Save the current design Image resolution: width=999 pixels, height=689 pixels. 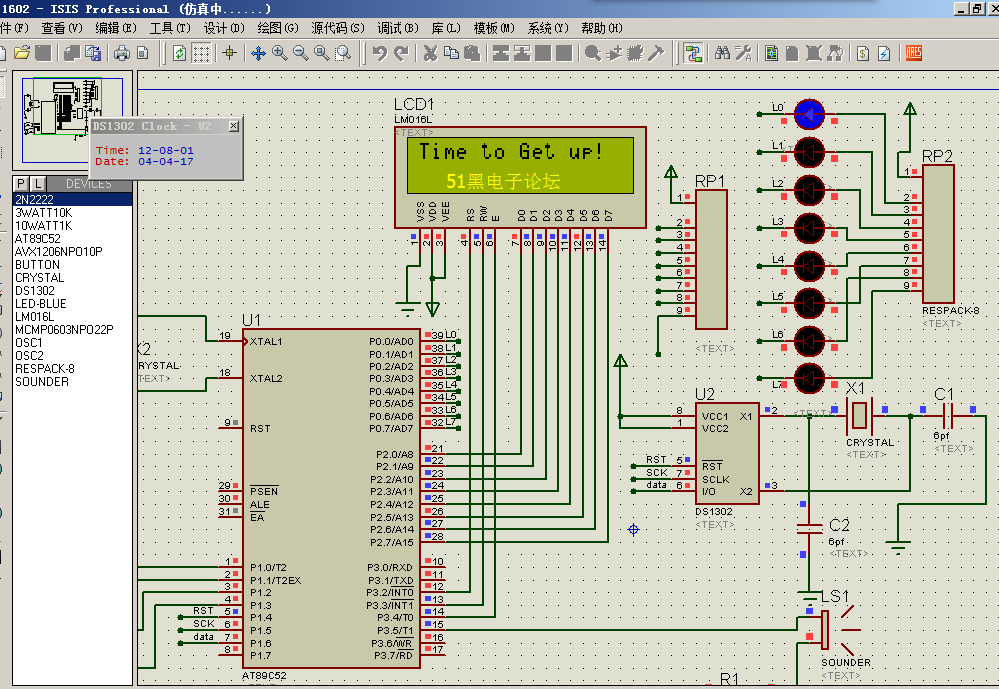coord(43,53)
